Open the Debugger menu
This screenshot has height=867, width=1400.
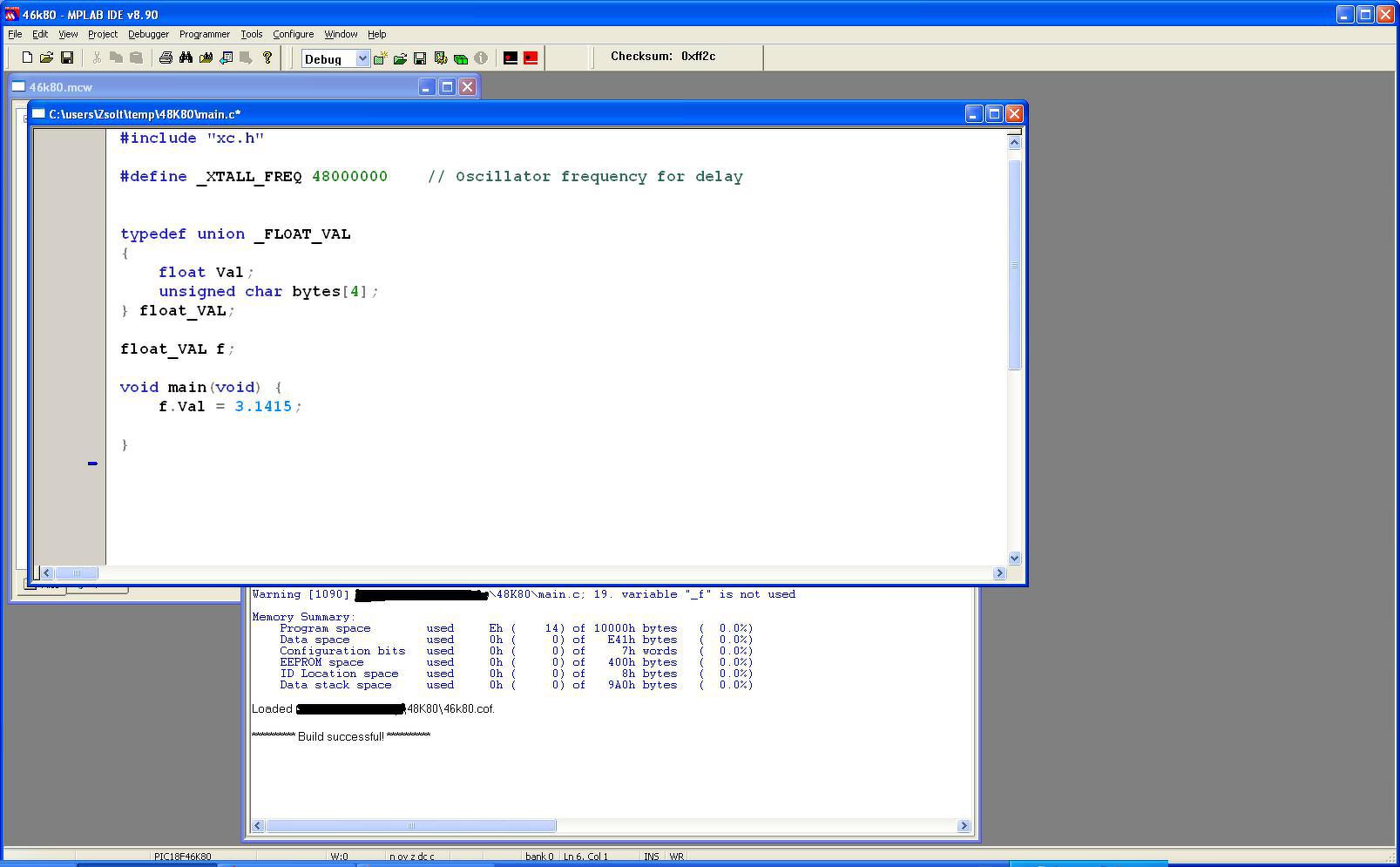point(149,34)
